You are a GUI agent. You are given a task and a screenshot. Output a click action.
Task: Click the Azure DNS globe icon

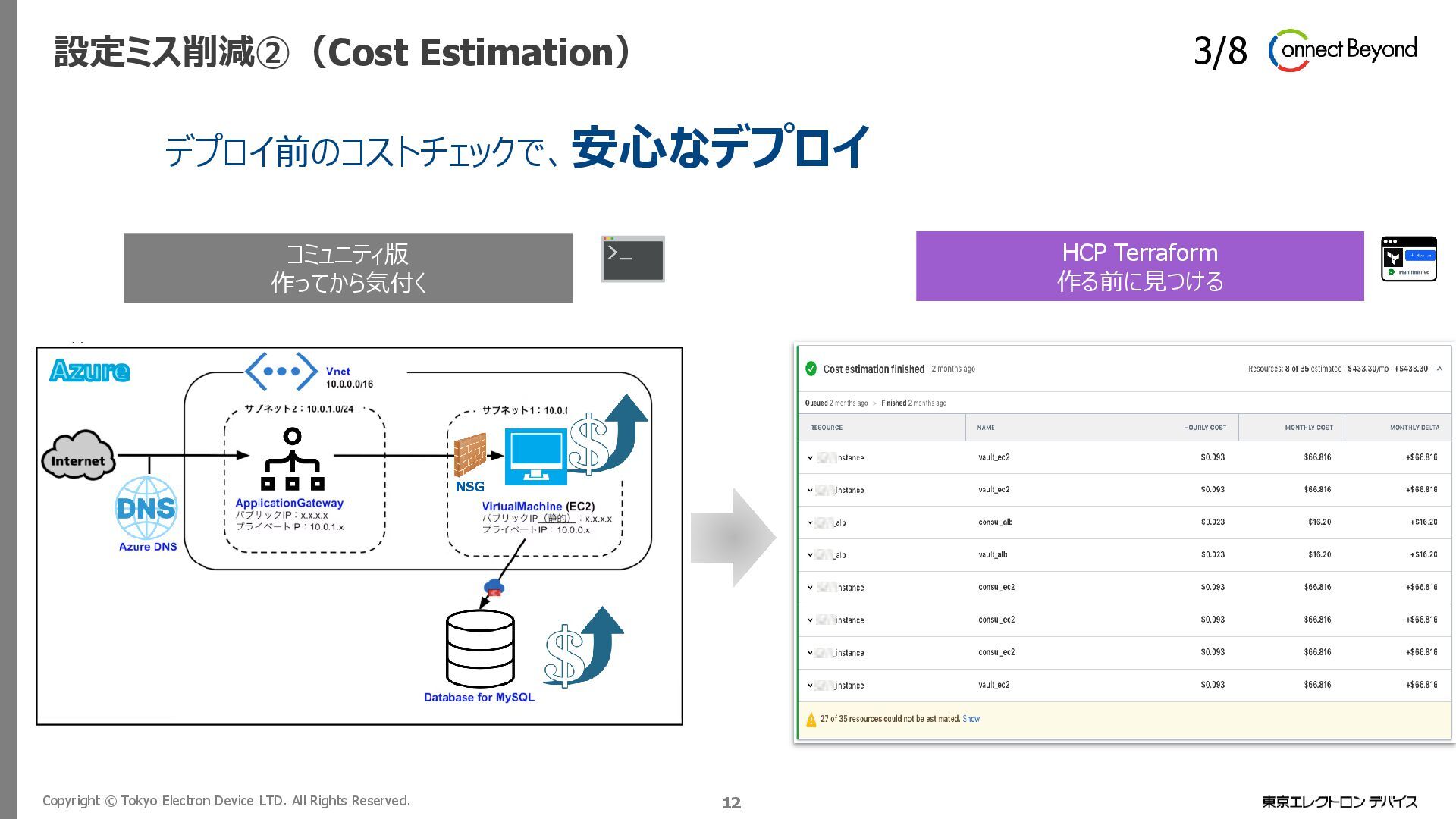click(146, 507)
